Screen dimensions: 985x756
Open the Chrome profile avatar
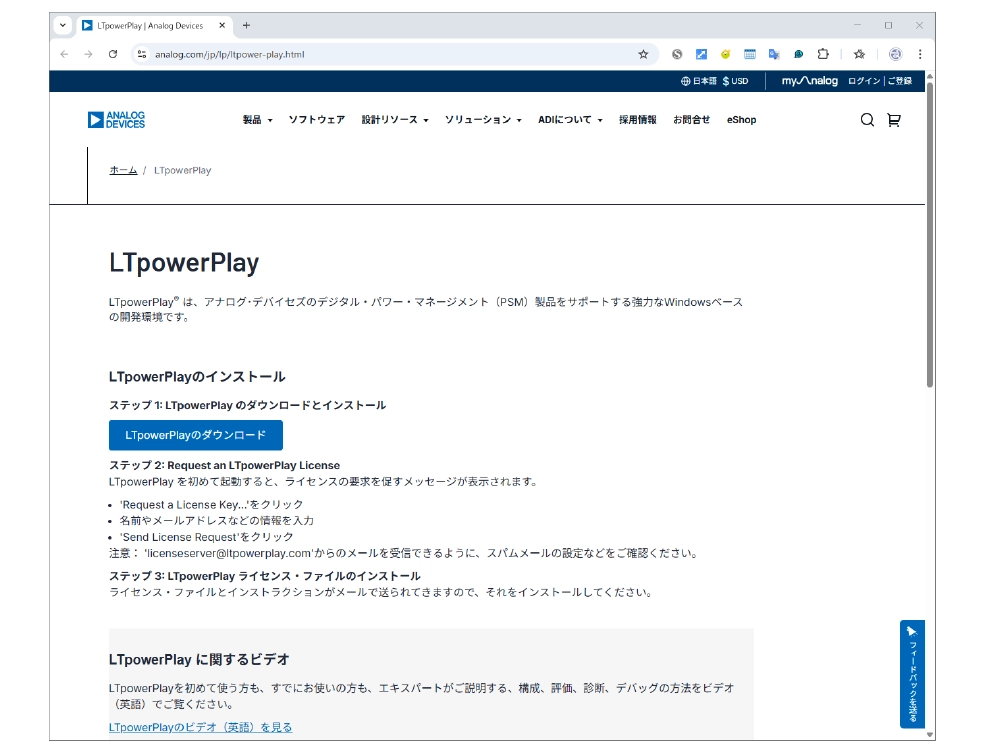tap(896, 55)
